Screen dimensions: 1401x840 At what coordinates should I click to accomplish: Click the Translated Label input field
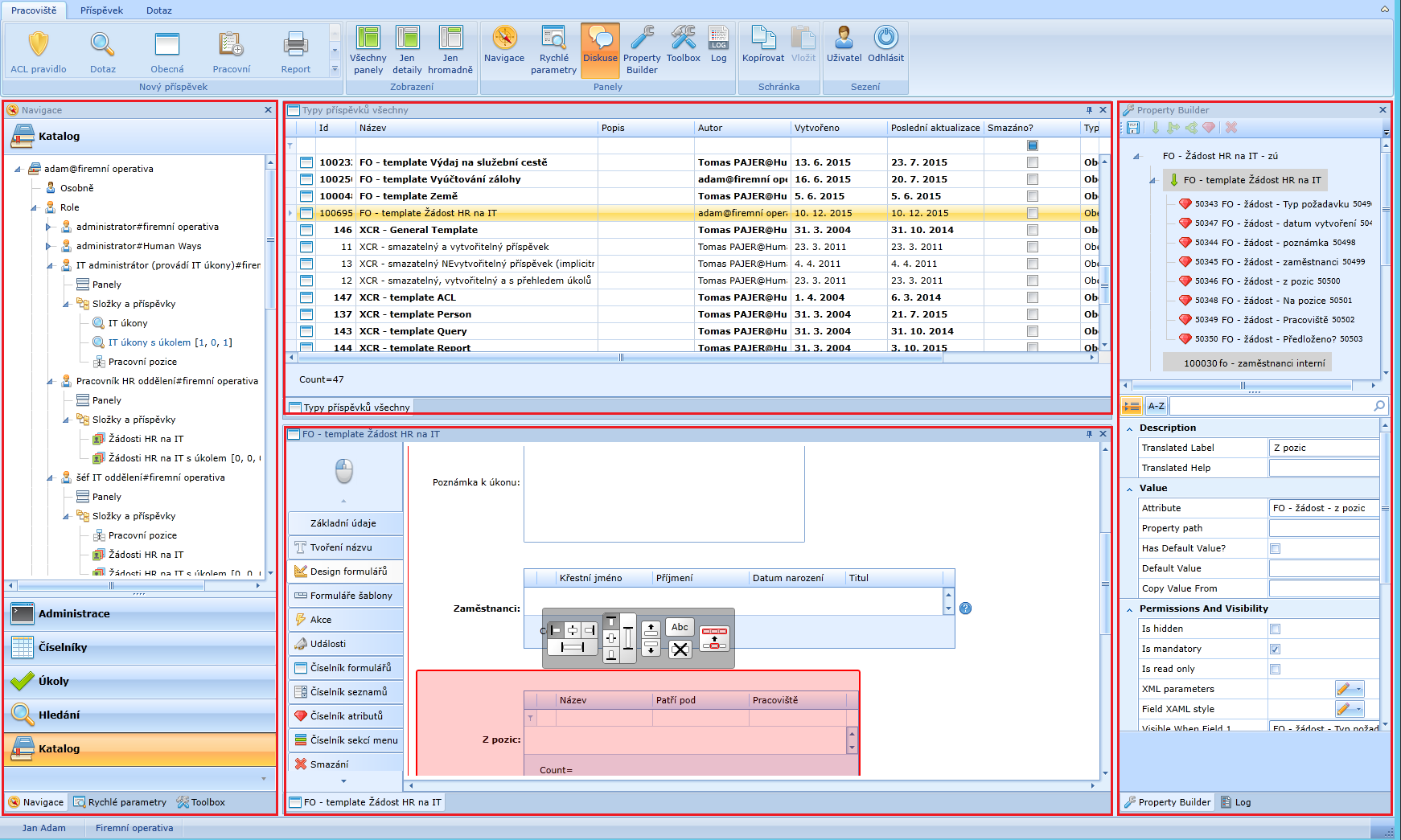click(1323, 449)
